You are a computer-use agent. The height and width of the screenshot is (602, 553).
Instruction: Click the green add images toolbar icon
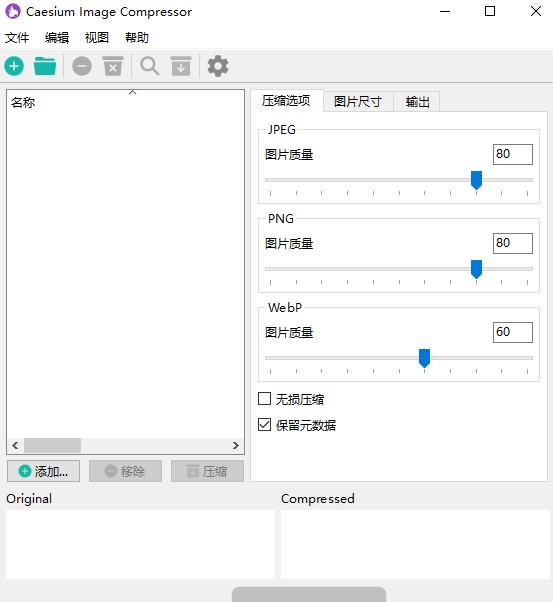click(14, 66)
